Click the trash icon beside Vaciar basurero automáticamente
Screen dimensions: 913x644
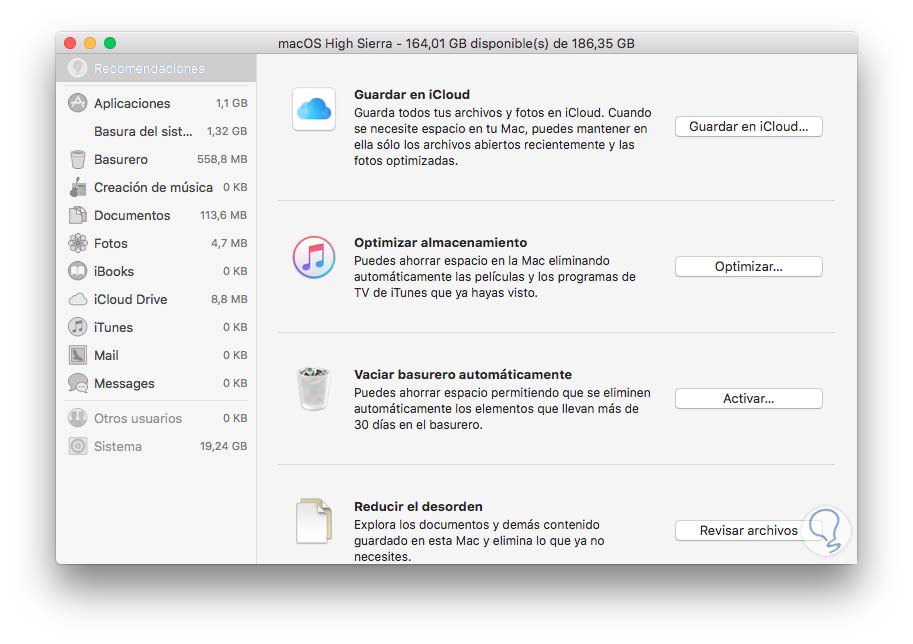[314, 389]
